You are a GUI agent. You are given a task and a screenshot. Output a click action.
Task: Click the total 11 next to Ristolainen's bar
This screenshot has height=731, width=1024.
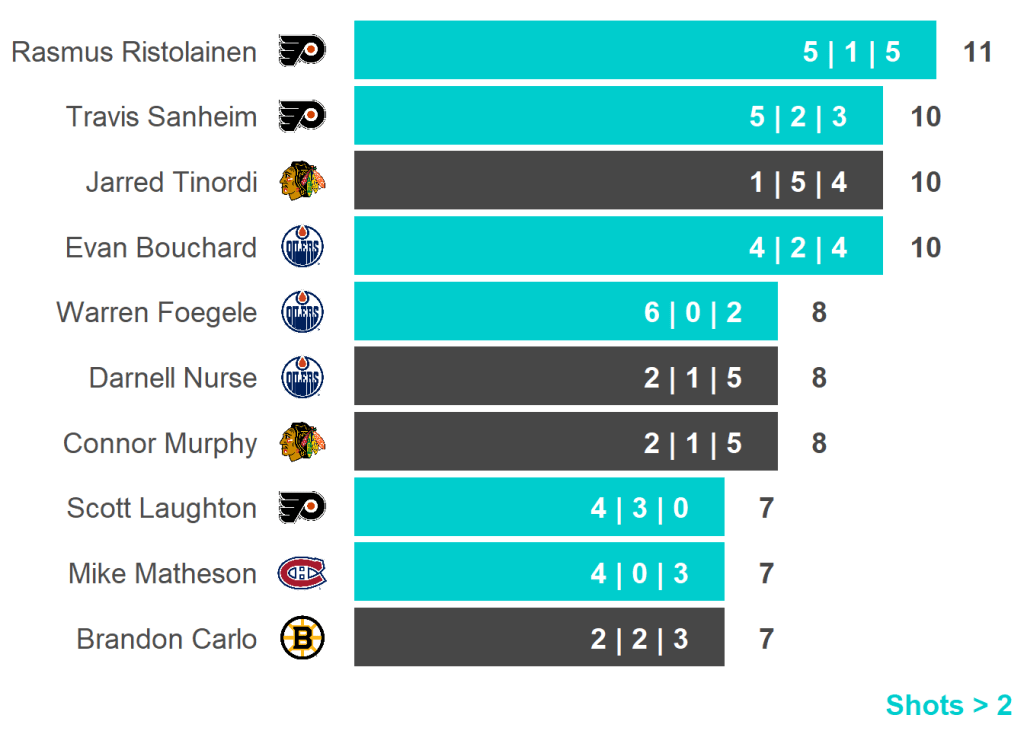(x=977, y=52)
